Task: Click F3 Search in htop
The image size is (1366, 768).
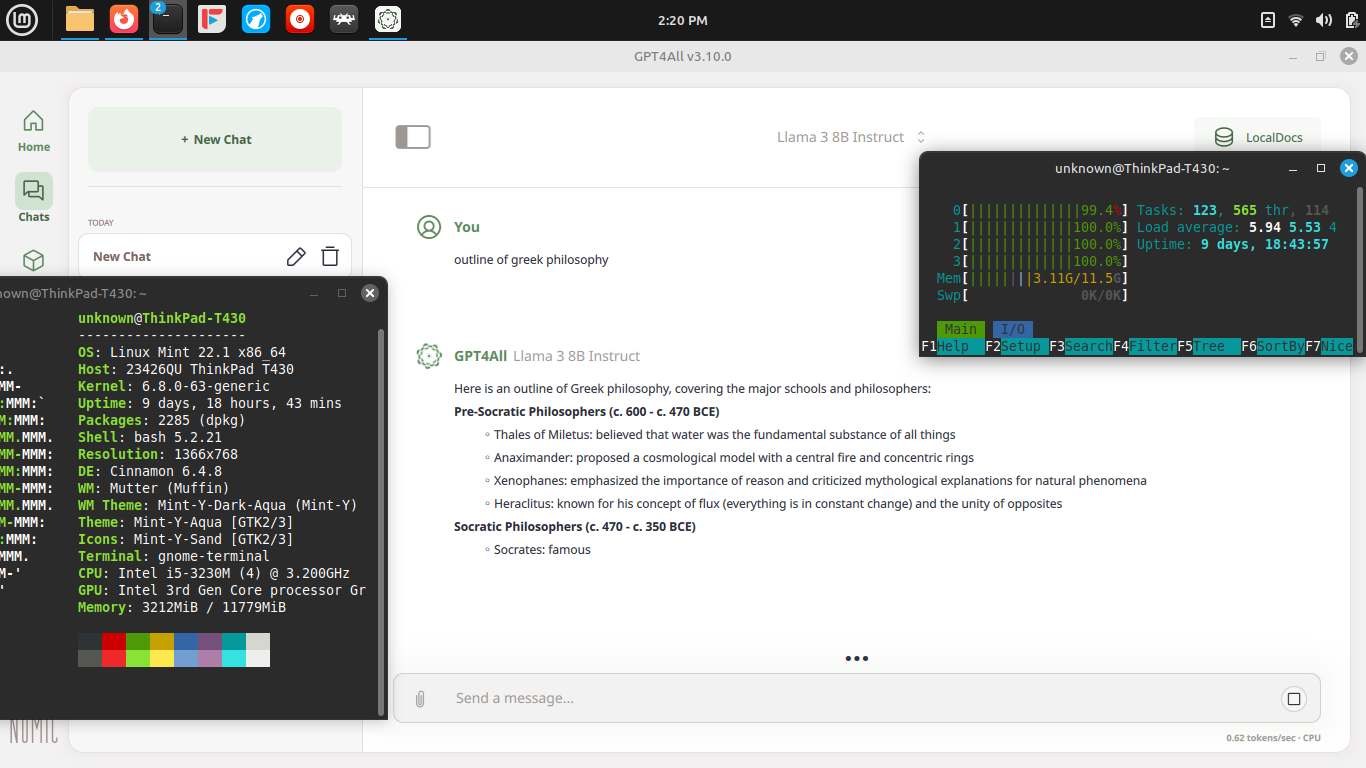Action: tap(1081, 346)
